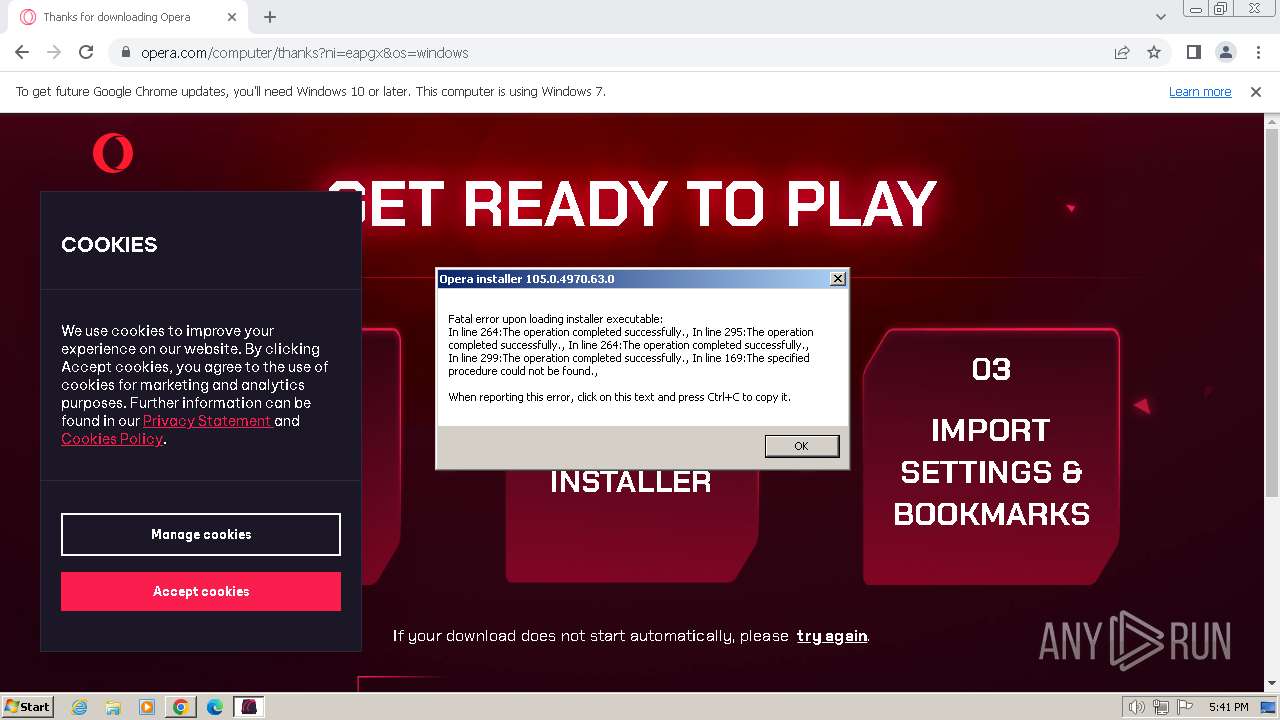Click the browser forward arrow
Screen dimensions: 1280x720
[54, 52]
